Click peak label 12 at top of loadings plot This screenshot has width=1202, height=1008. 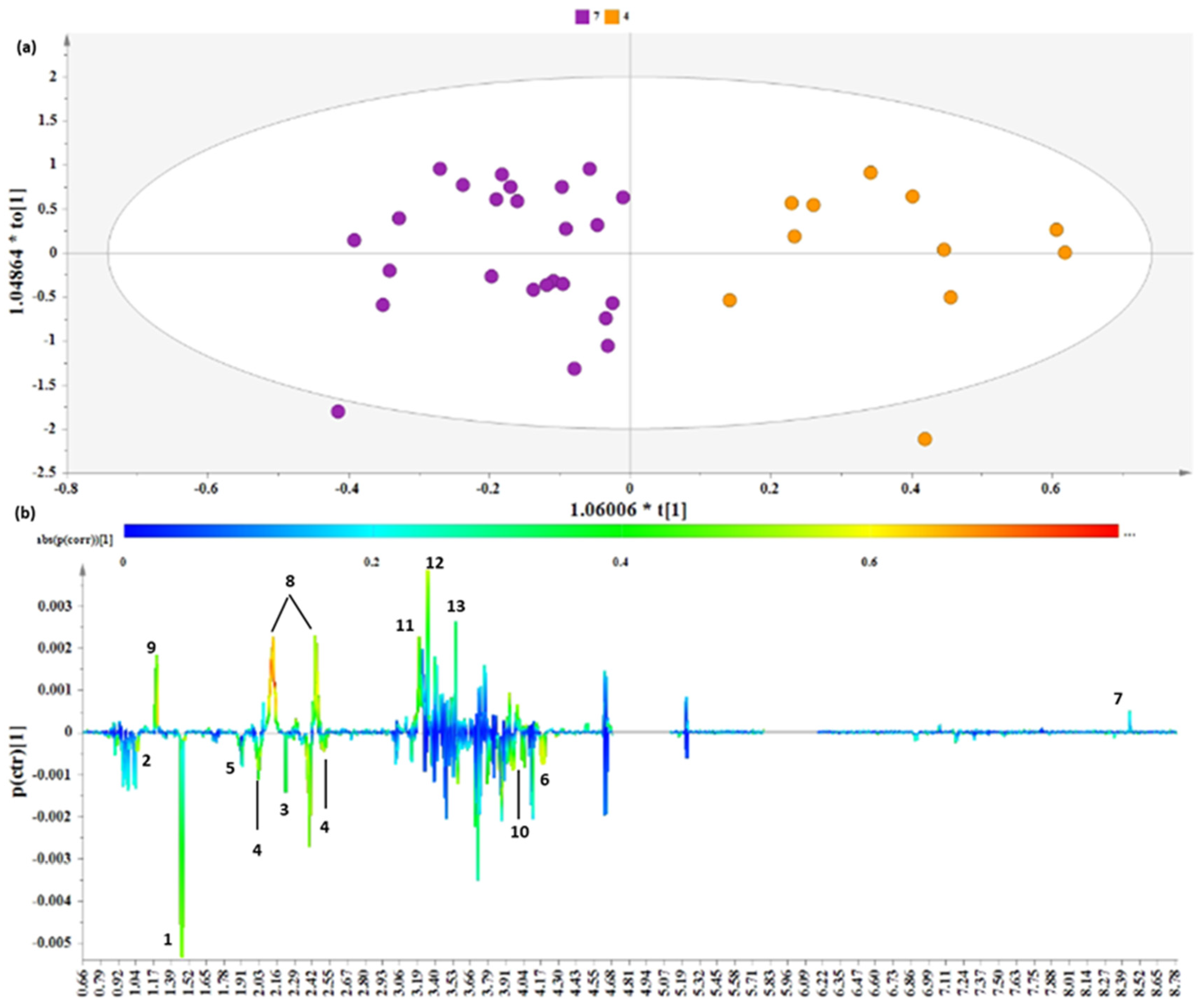click(434, 564)
